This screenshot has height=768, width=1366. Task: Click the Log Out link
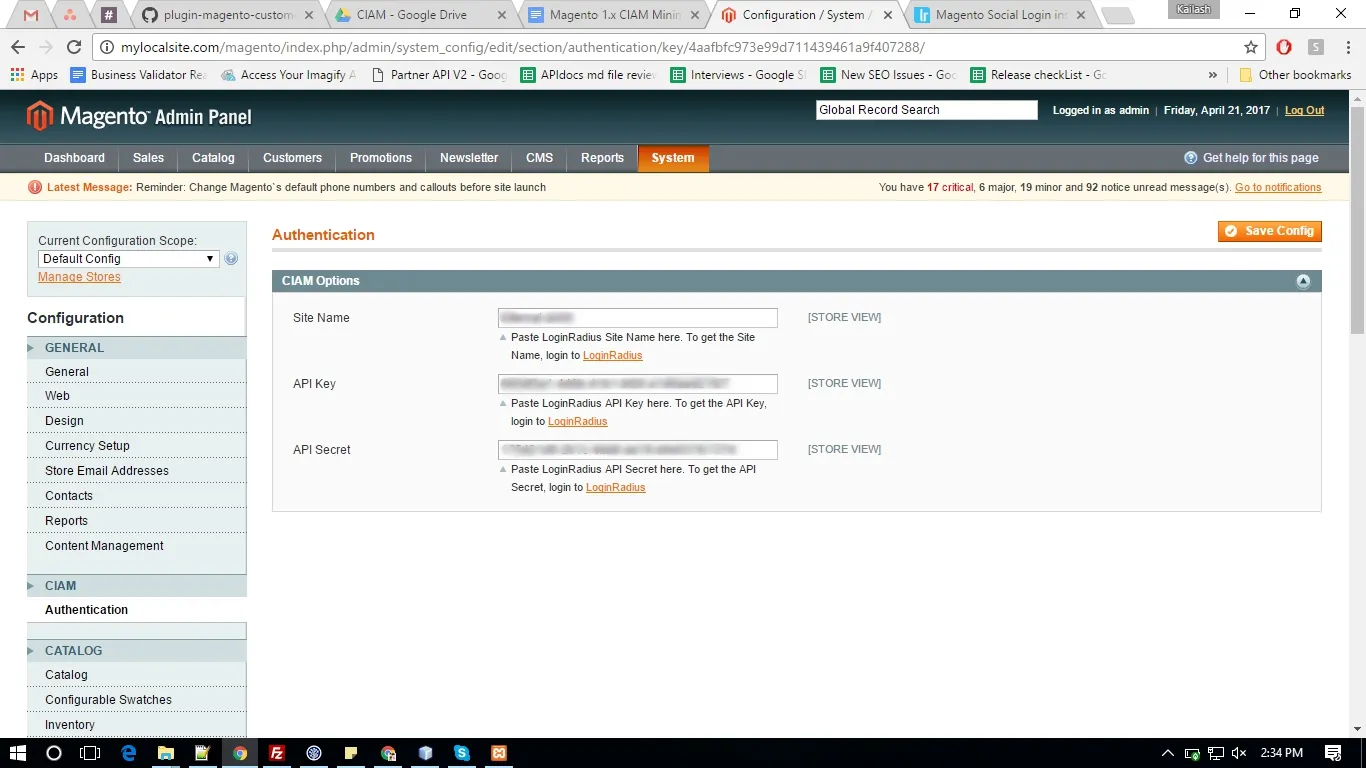pyautogui.click(x=1304, y=110)
